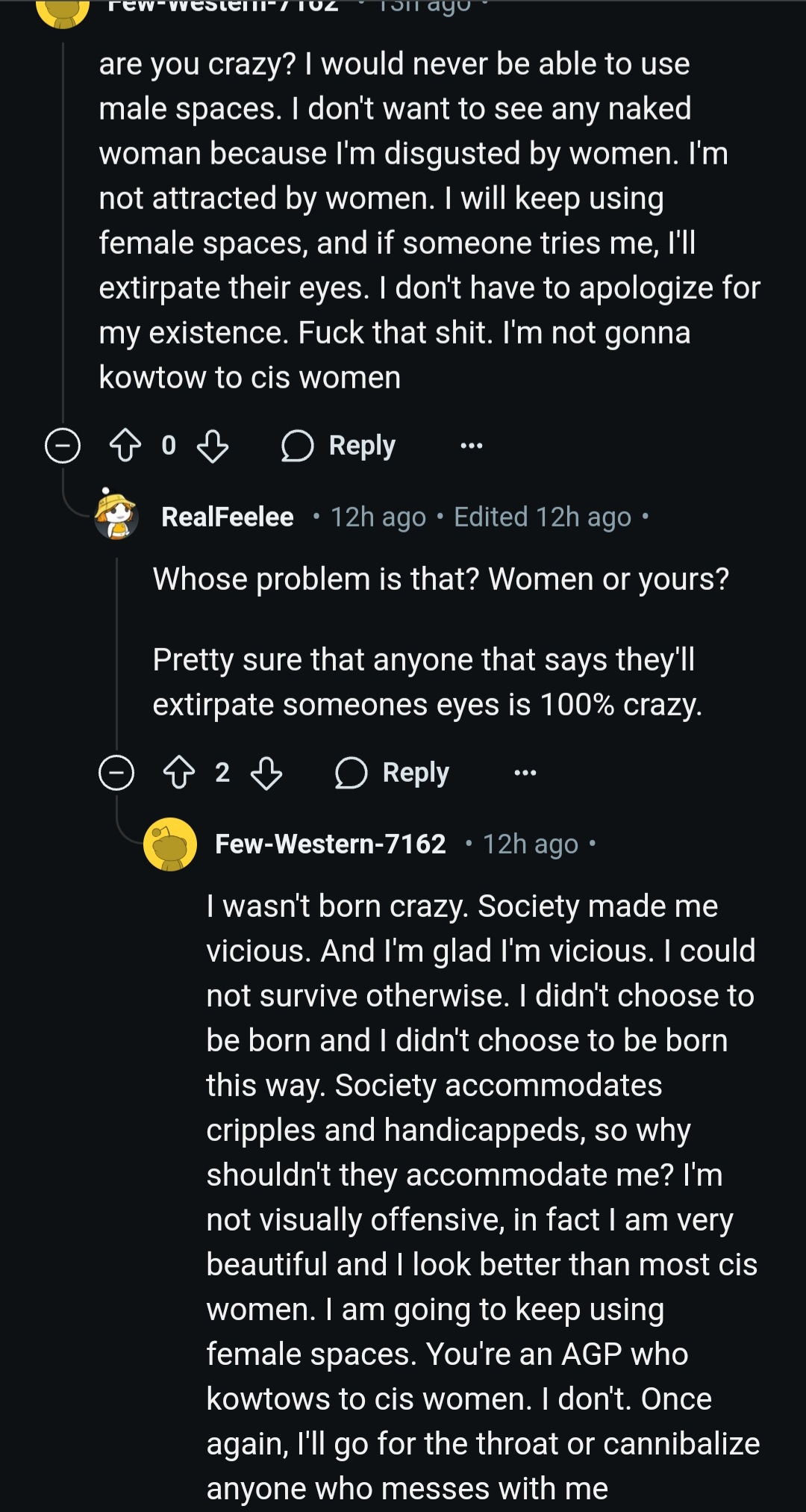
Task: Open more options for RealFeelee's comment
Action: [x=525, y=773]
